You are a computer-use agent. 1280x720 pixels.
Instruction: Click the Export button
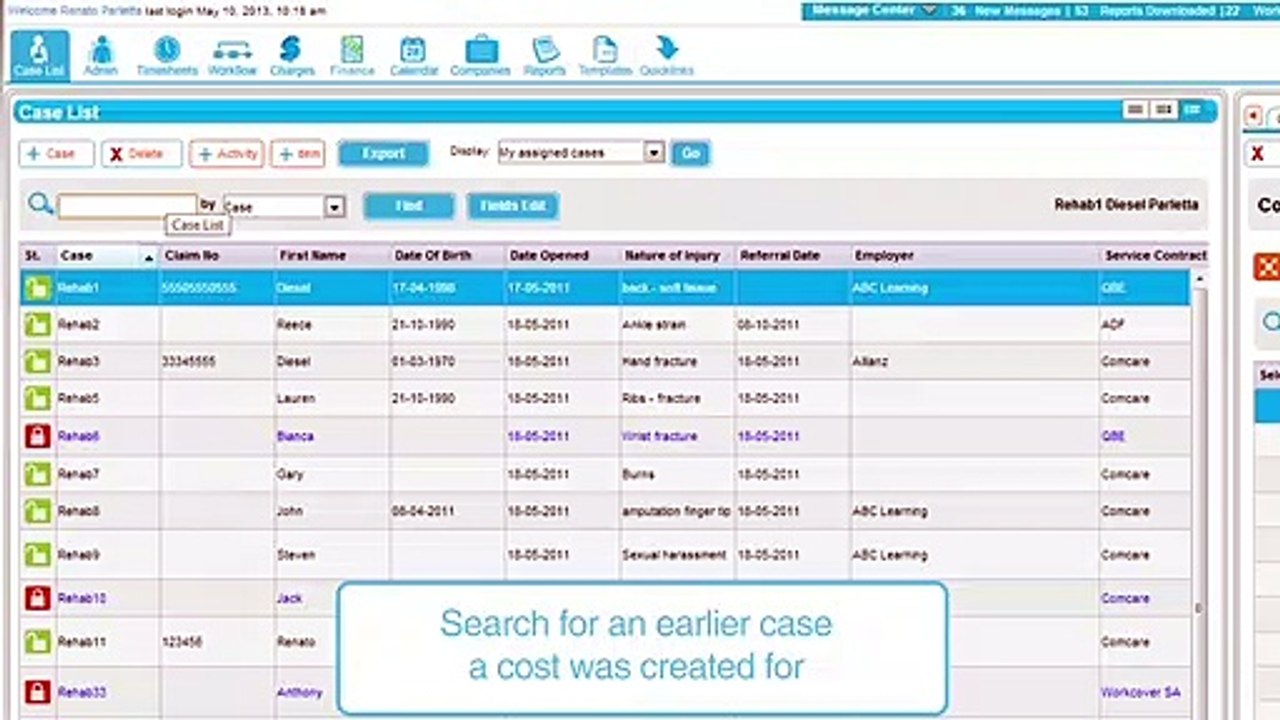383,153
